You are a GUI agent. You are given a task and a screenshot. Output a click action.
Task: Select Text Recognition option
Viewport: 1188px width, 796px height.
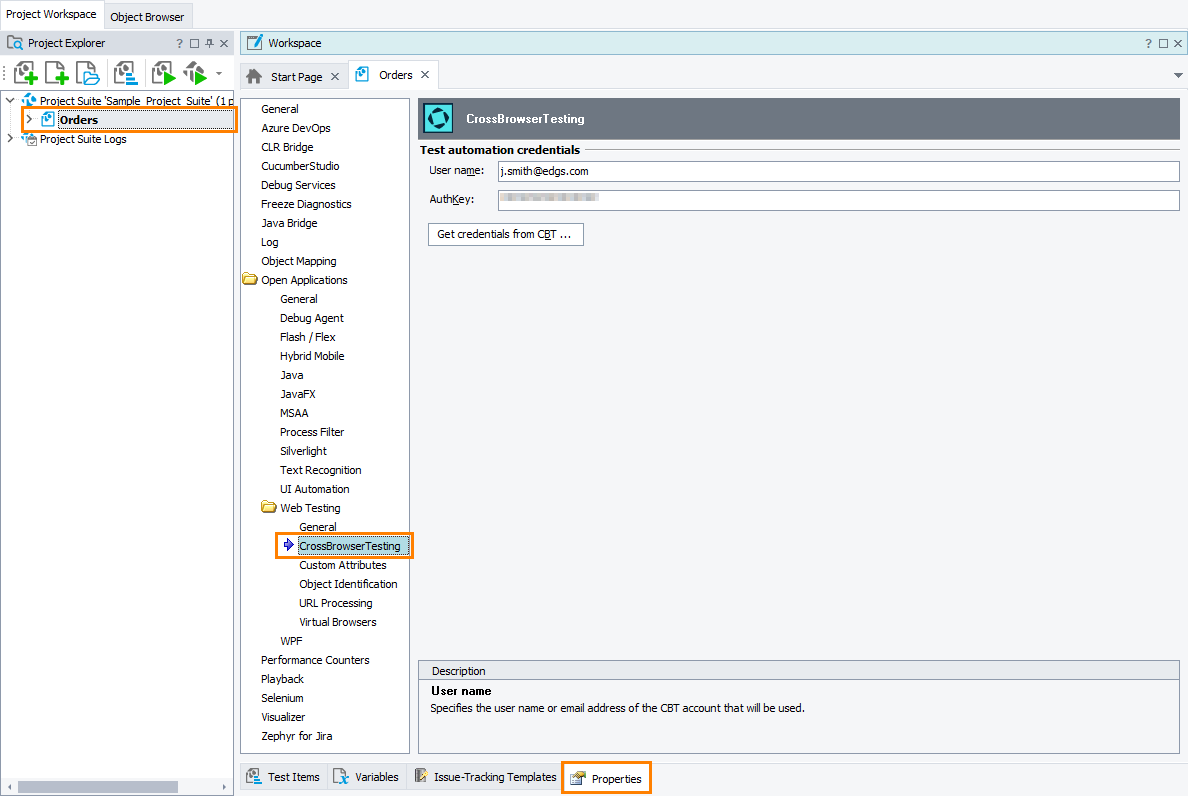point(320,470)
